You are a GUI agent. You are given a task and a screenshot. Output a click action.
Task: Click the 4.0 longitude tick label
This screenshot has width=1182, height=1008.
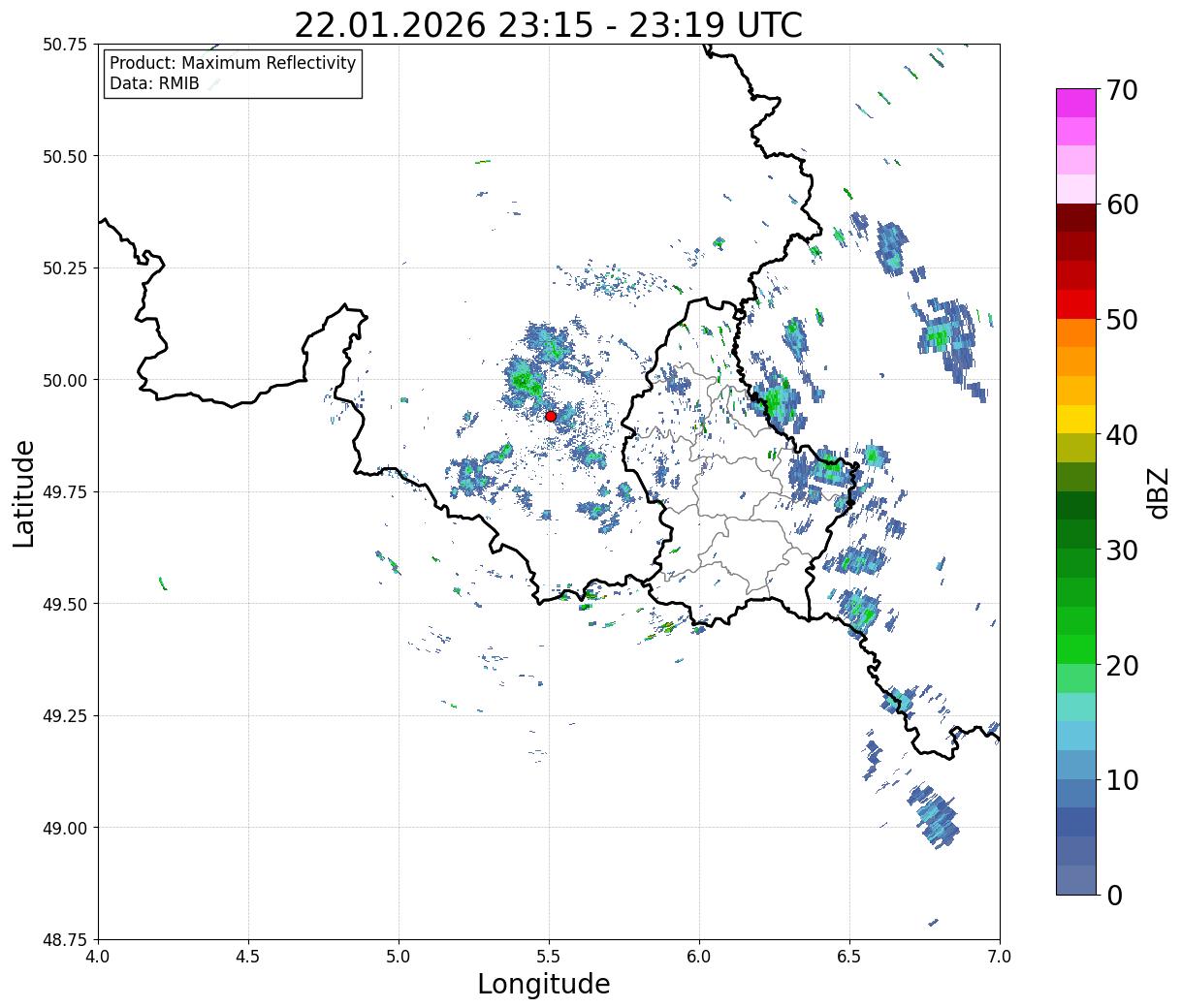(98, 957)
